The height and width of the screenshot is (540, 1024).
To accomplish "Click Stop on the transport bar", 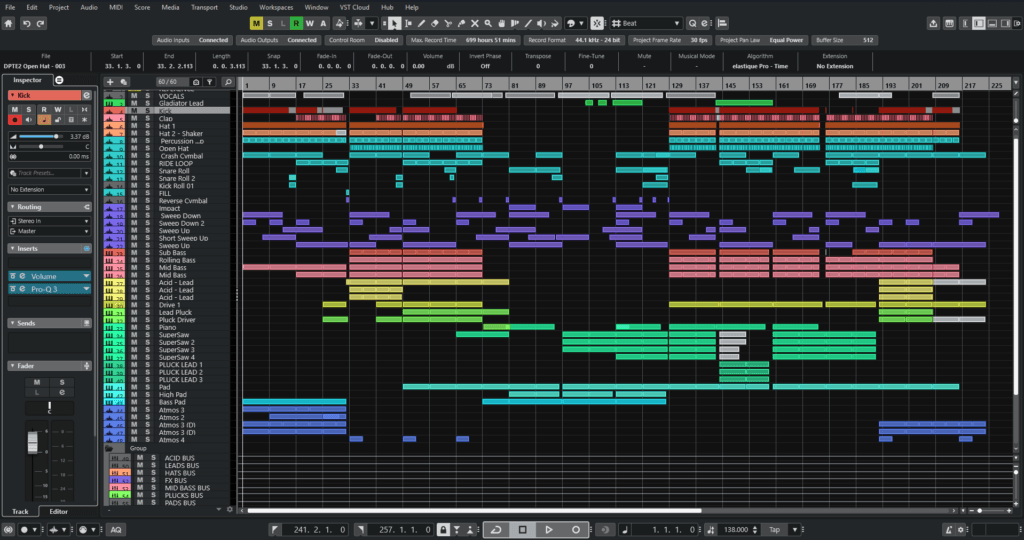I will (x=522, y=530).
